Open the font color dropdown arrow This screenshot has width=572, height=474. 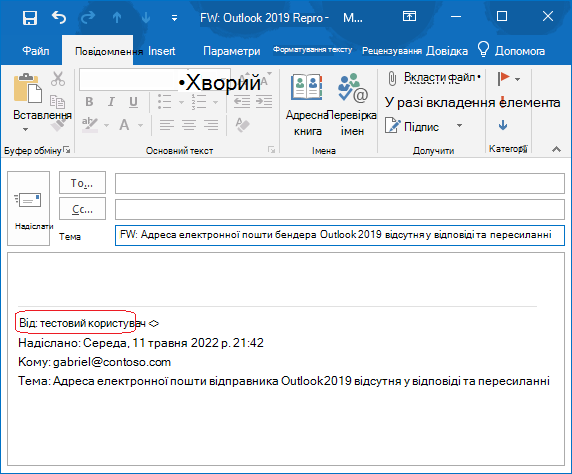pyautogui.click(x=140, y=126)
